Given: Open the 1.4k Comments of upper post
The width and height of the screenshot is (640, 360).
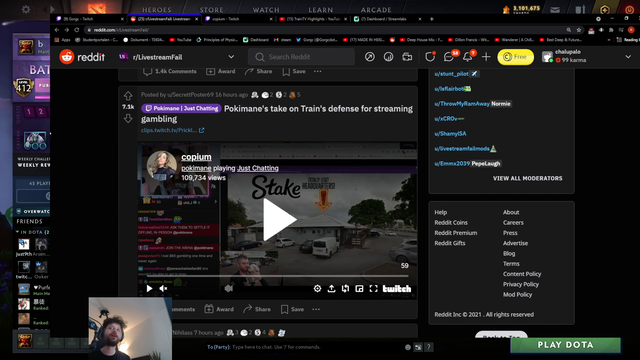Looking at the screenshot, I should (x=170, y=71).
